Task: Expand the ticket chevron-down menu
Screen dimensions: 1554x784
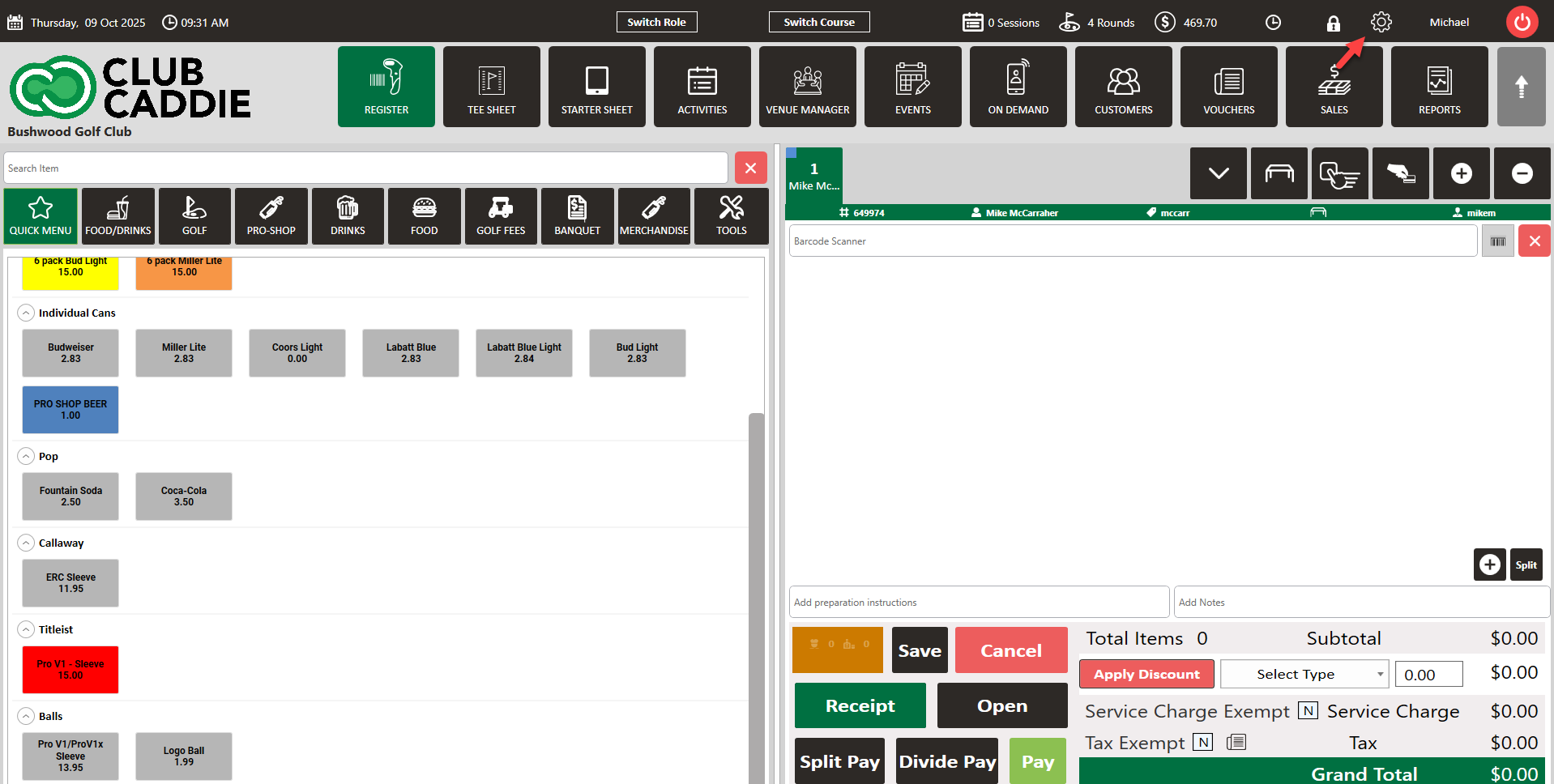Action: (x=1218, y=173)
